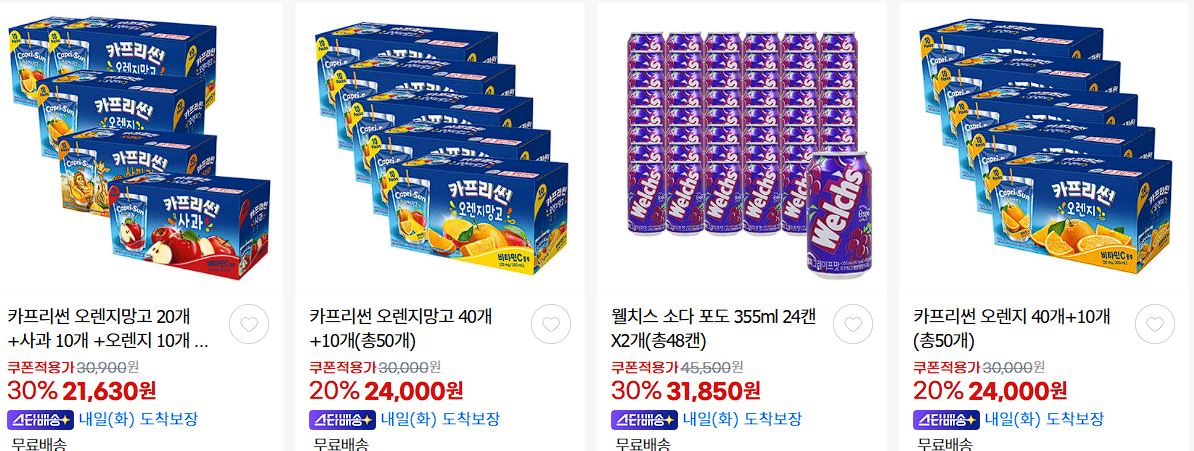
Task: Click 스타배송 badge under 카프리썬 오렌지 40개+10개
Action: [x=947, y=419]
